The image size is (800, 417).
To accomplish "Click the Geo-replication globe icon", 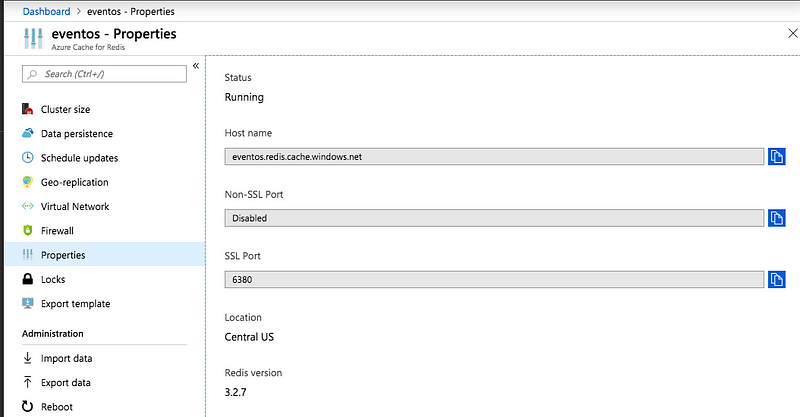I will 28,182.
